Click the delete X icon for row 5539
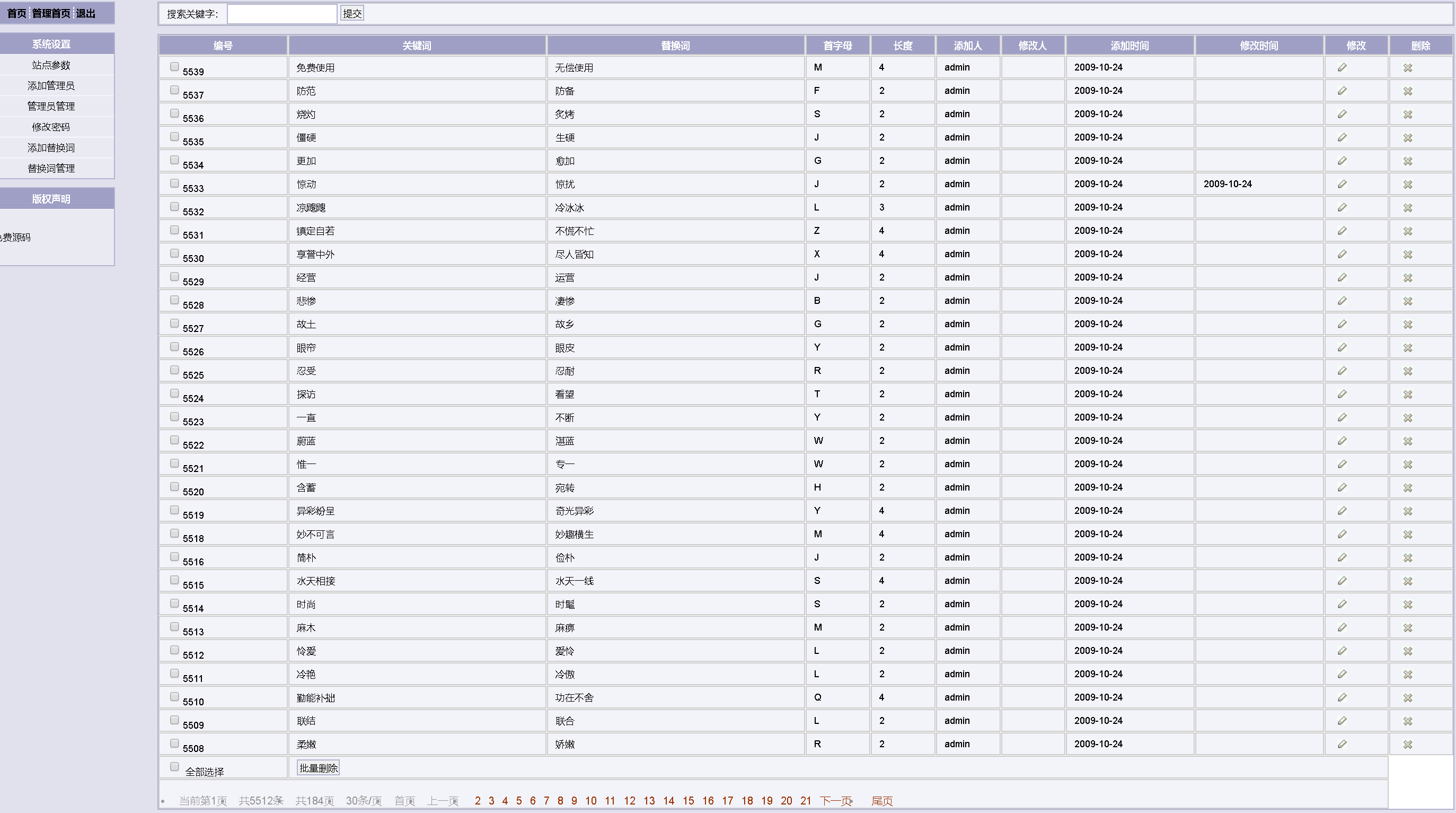Screen dimensions: 1456x813 coord(1407,68)
